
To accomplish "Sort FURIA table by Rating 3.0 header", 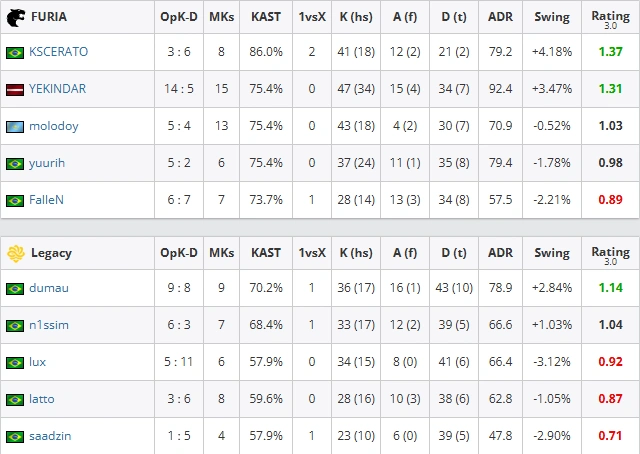I will [610, 18].
